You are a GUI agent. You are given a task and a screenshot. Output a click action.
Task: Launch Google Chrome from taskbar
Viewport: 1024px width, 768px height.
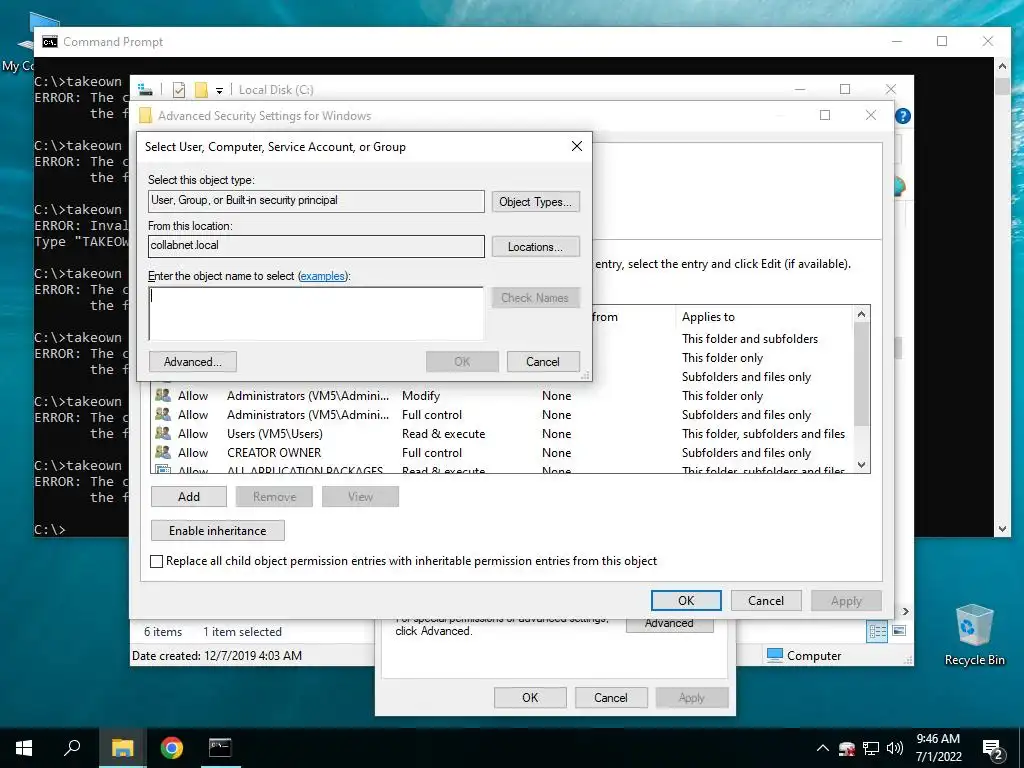pos(172,748)
